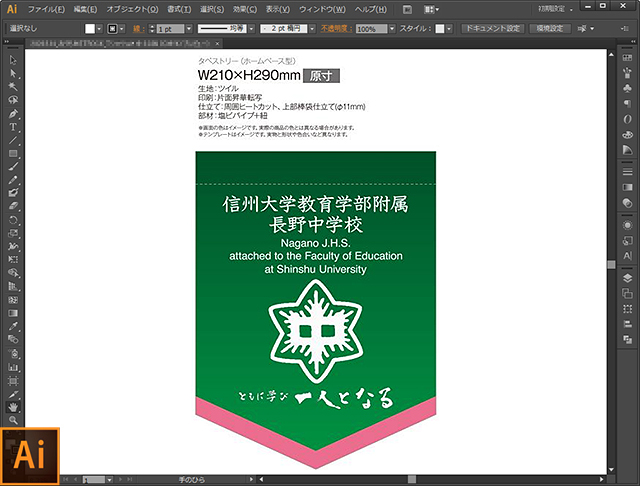Click inside the opacity 100% input field
Screen dimensions: 640x486
pyautogui.click(x=371, y=29)
